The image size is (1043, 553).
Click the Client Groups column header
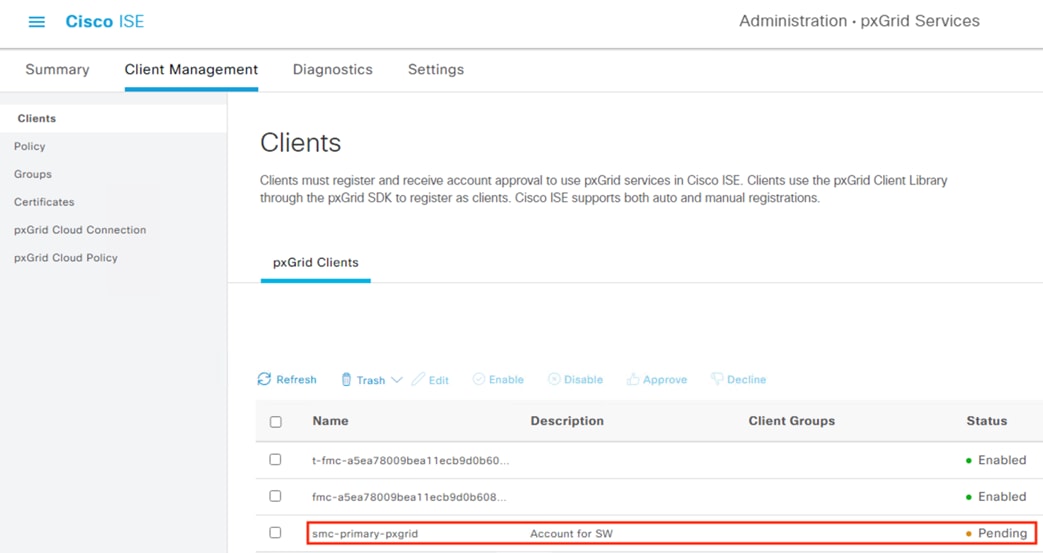click(792, 421)
